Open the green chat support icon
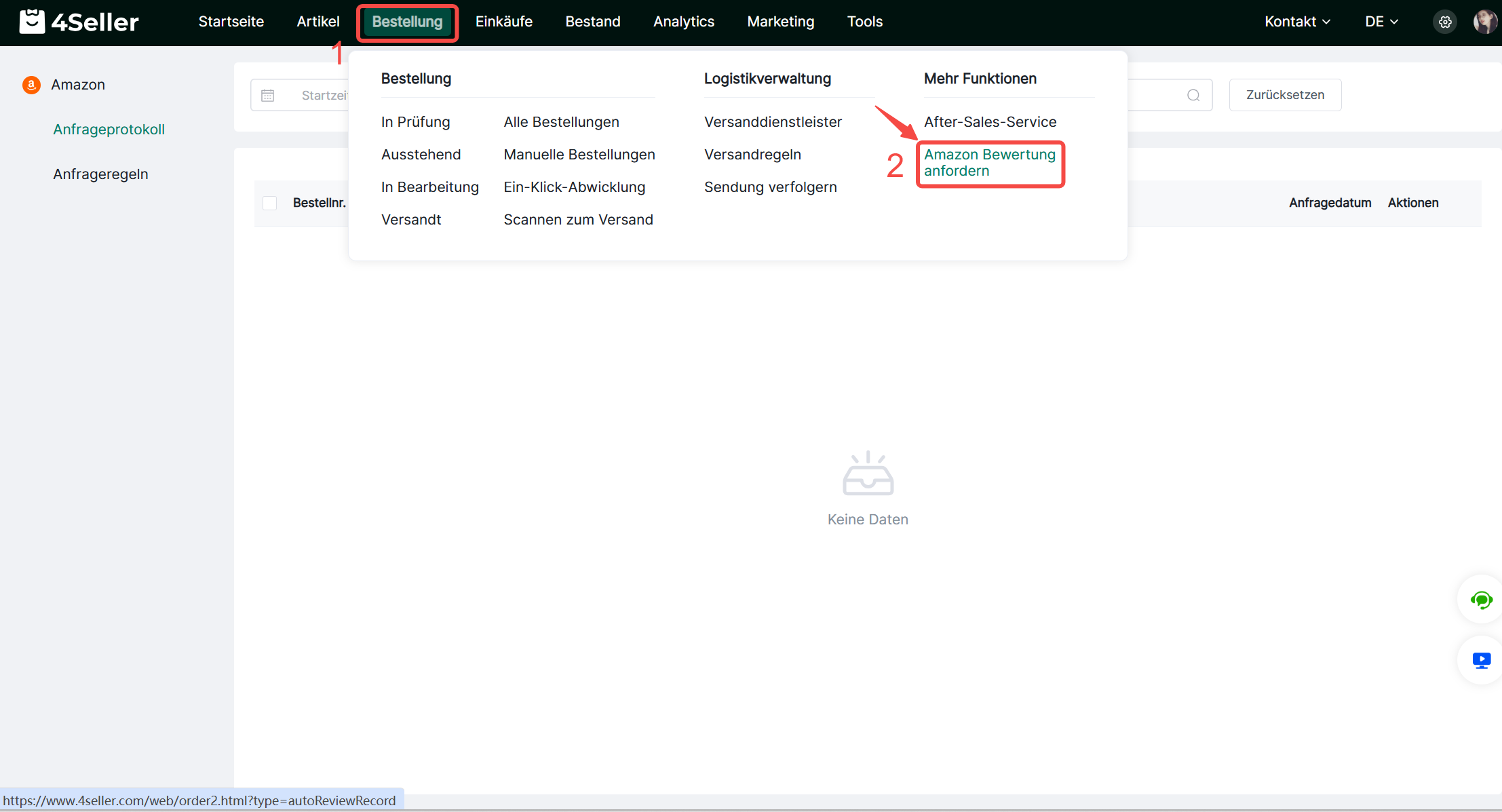Screen dimensions: 1502x812 (x=1481, y=600)
